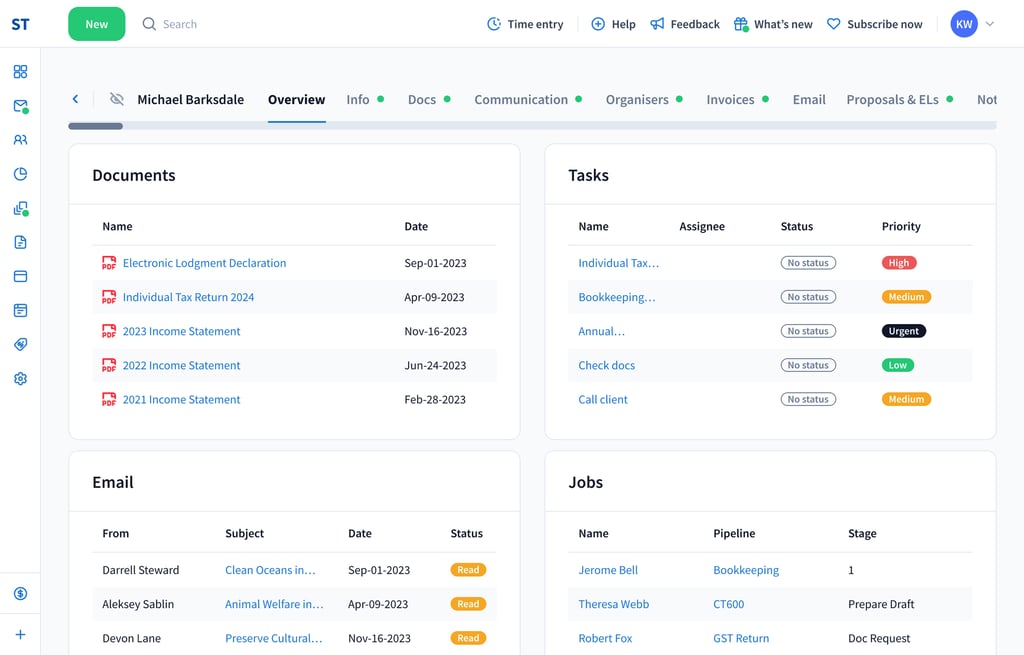Open Electronic Lodgment Declaration document

[204, 263]
